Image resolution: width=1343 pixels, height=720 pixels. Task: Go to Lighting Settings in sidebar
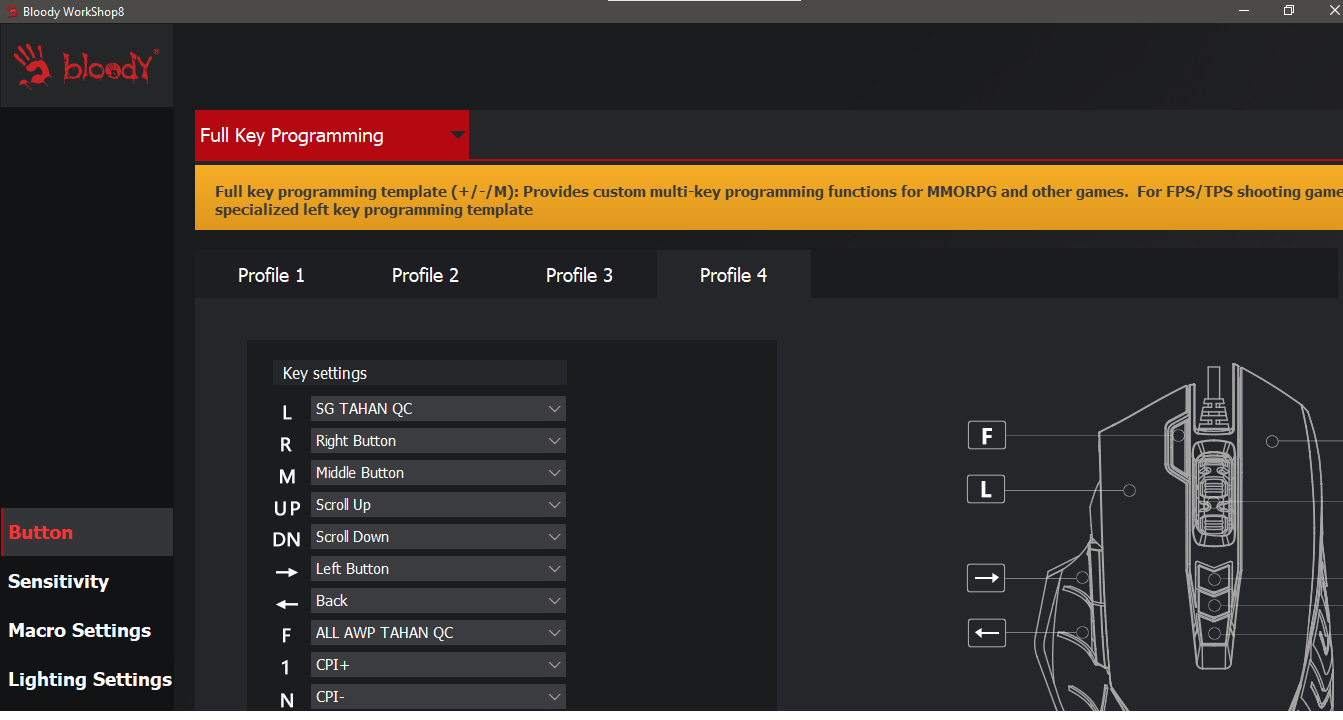(x=86, y=679)
